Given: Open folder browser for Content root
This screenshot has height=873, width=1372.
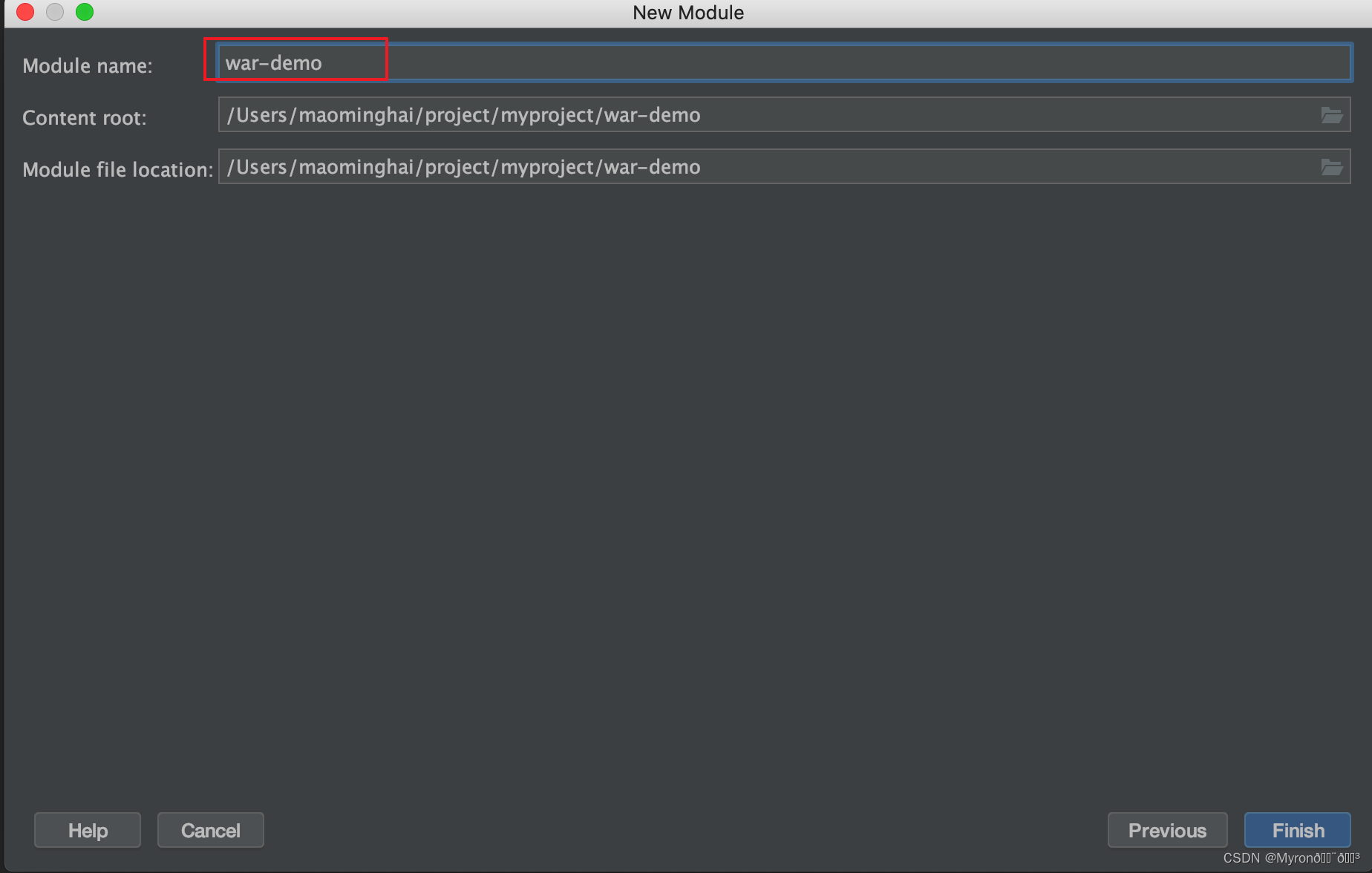Looking at the screenshot, I should [x=1332, y=115].
